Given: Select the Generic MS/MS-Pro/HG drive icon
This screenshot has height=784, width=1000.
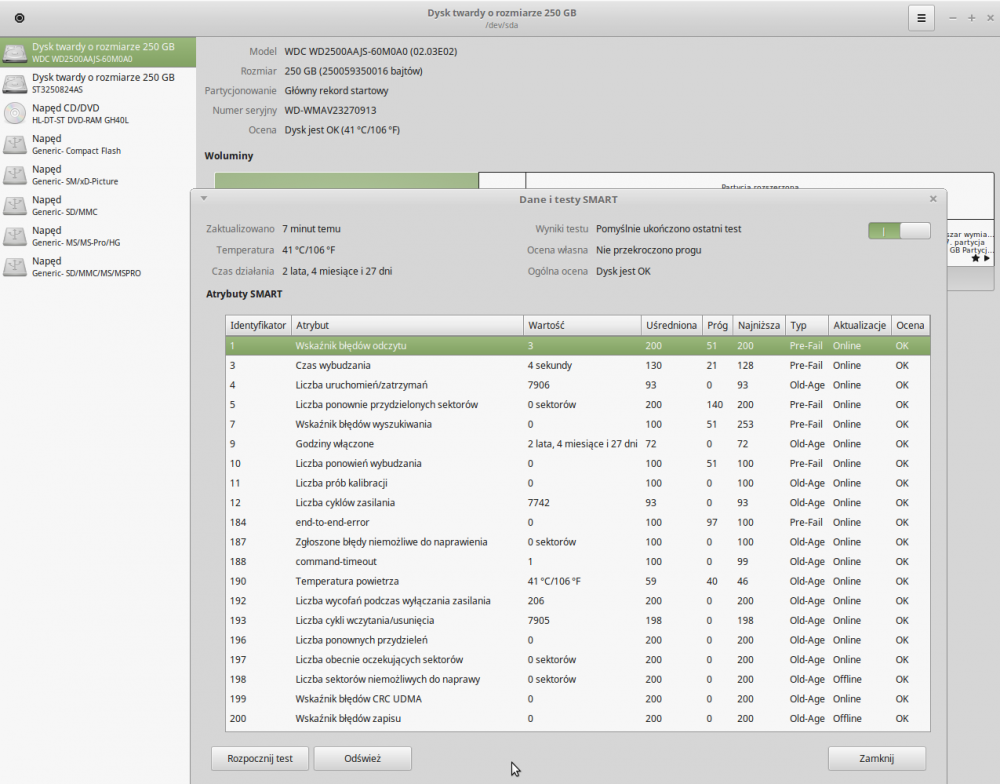Looking at the screenshot, I should pos(15,236).
